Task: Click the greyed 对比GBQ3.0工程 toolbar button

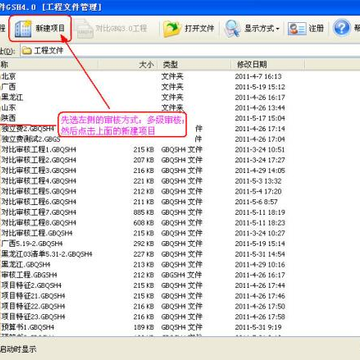Action: point(111,29)
